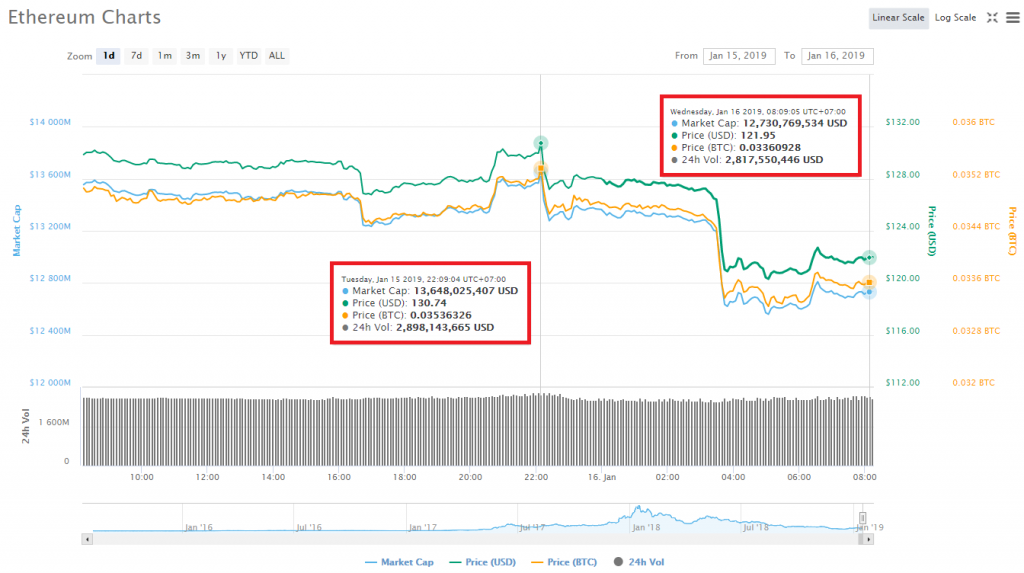This screenshot has width=1024, height=573.
Task: Click the $14 000M axis label
Action: click(x=50, y=122)
